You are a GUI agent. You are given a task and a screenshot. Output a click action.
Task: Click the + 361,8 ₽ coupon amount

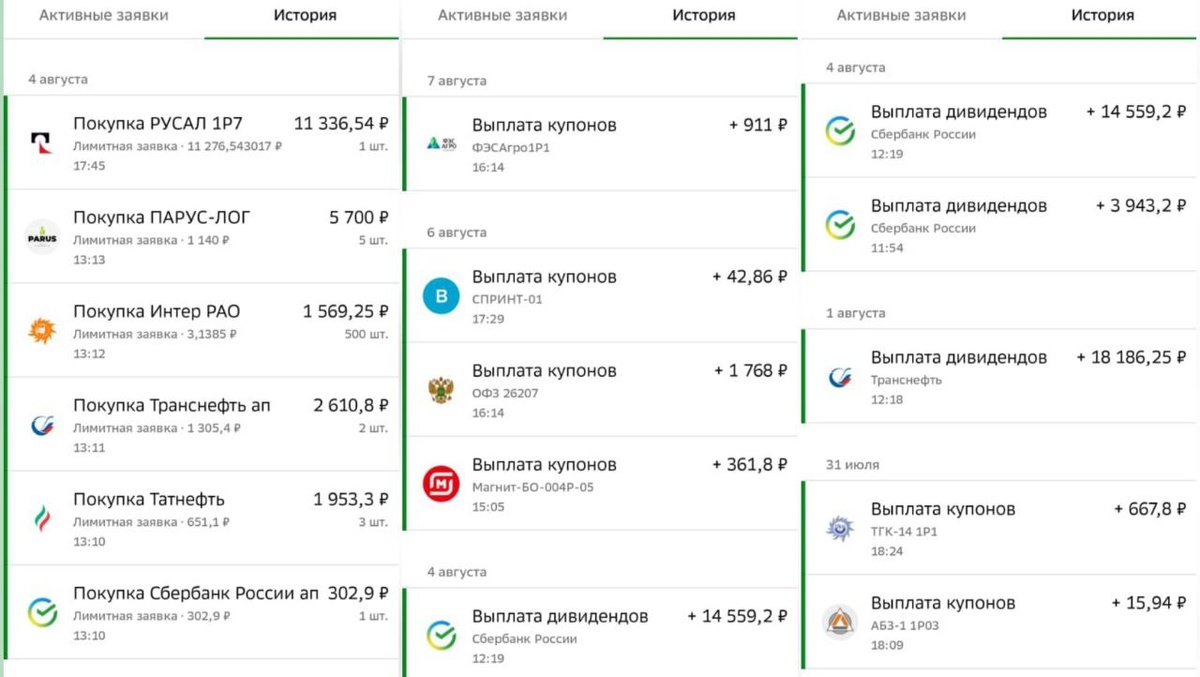[x=750, y=465]
